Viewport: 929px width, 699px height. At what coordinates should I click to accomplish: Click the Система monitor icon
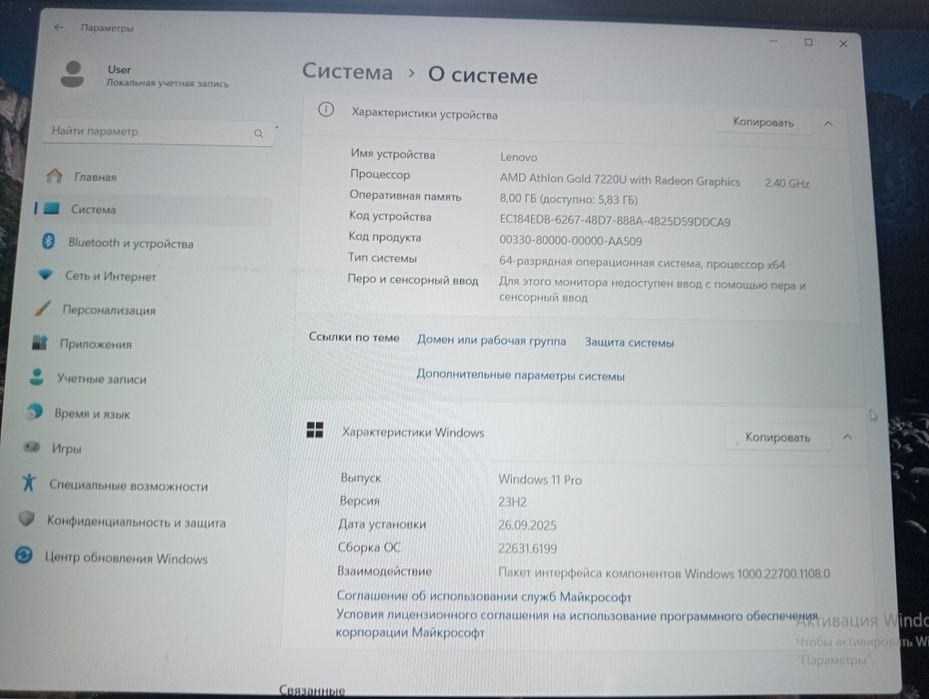pos(52,209)
